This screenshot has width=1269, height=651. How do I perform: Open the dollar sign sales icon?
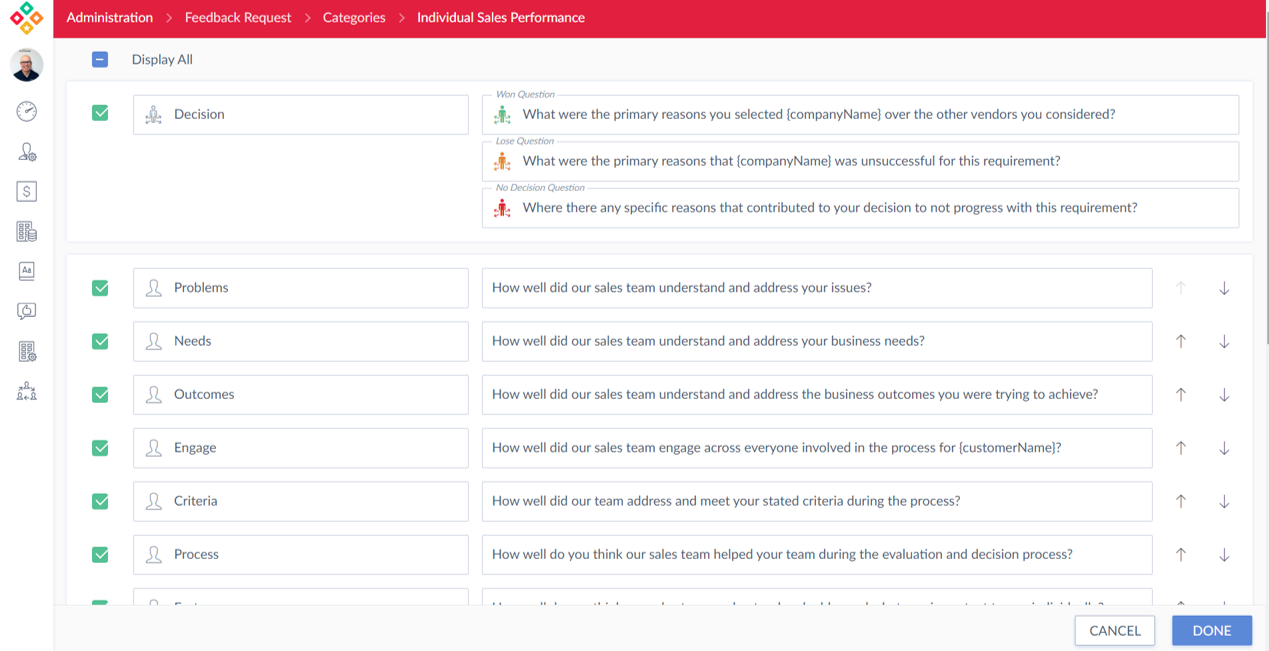[27, 191]
